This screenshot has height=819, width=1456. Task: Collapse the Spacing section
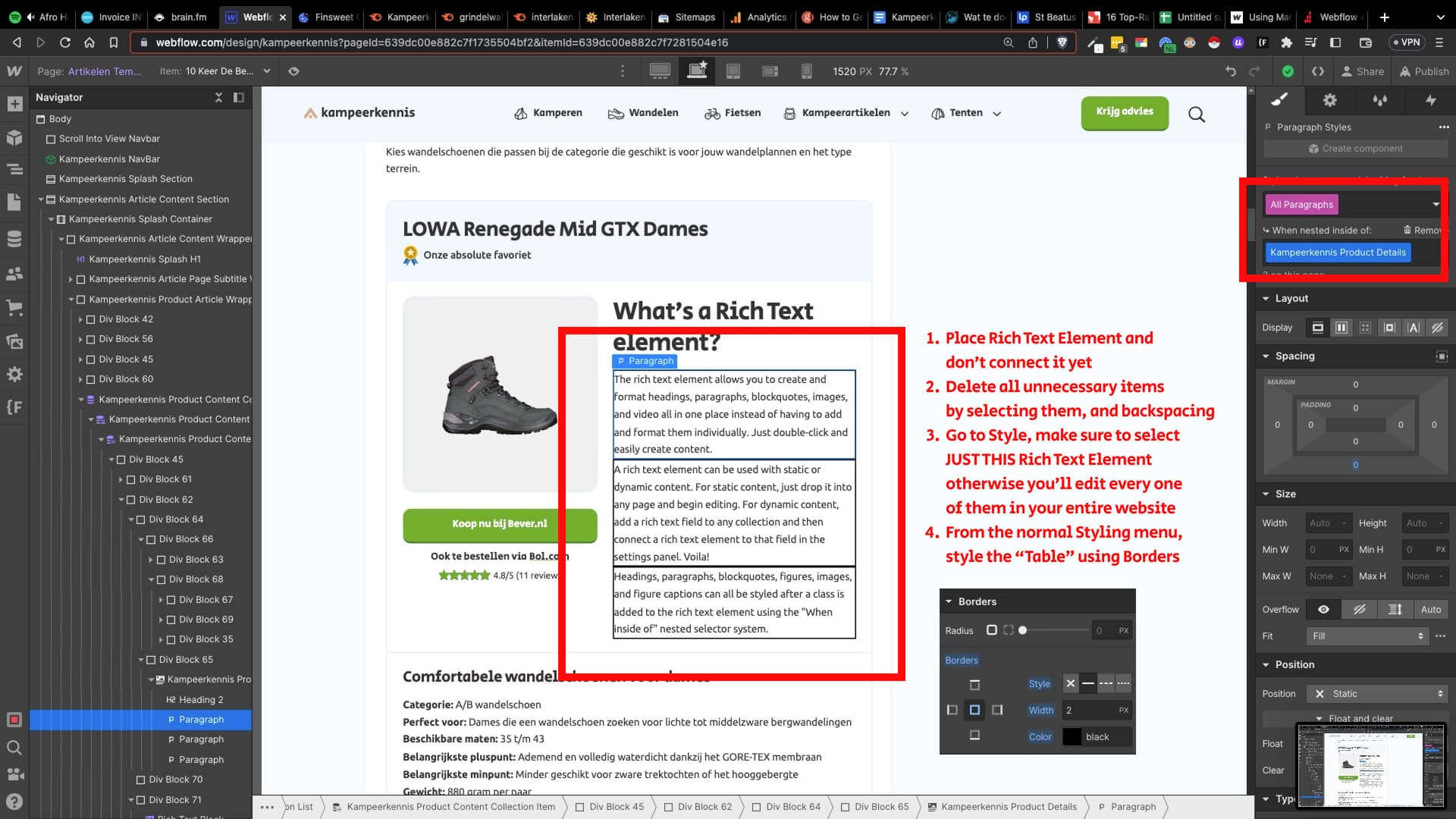pyautogui.click(x=1266, y=356)
